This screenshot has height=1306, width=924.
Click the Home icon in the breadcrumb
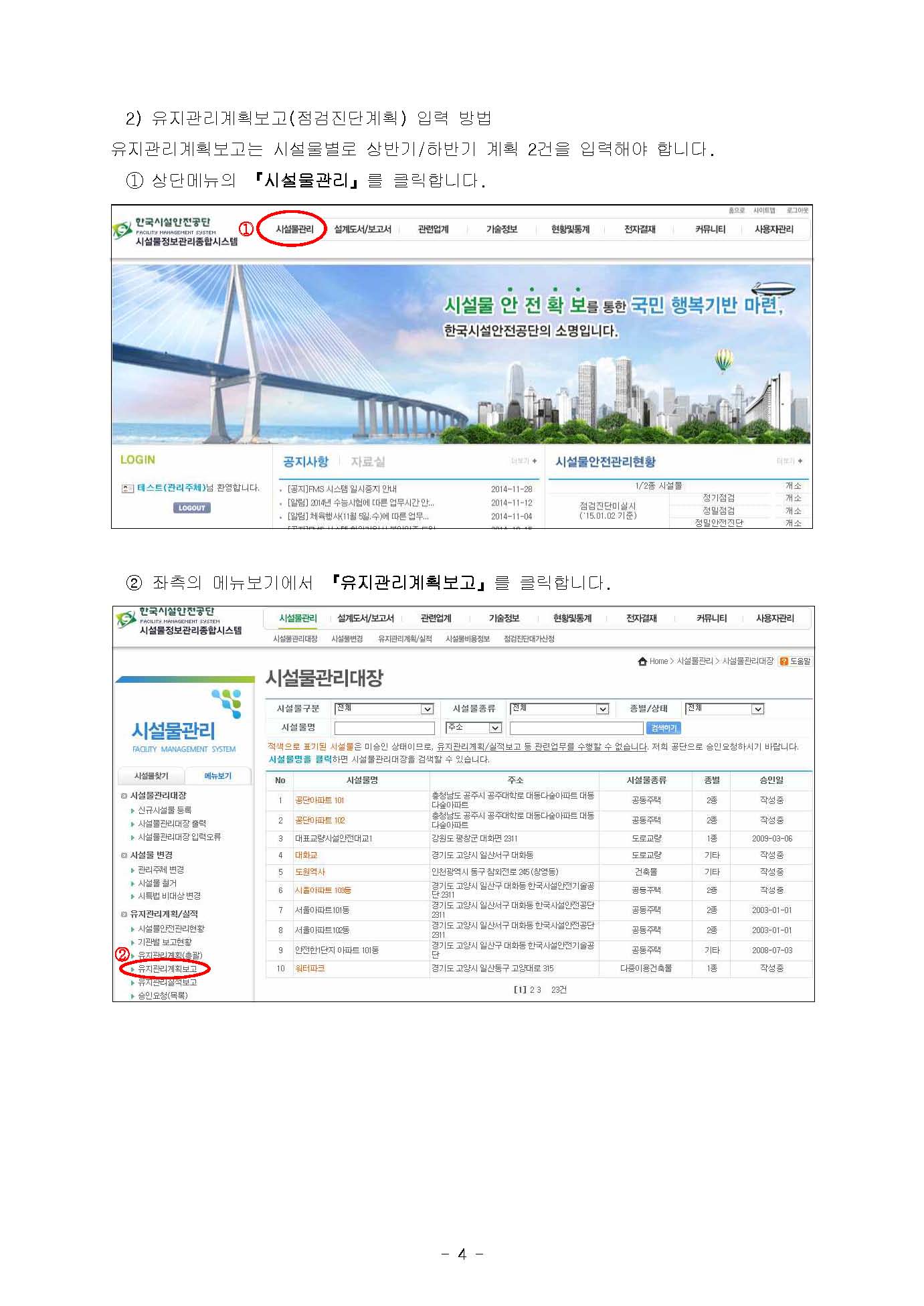(642, 661)
